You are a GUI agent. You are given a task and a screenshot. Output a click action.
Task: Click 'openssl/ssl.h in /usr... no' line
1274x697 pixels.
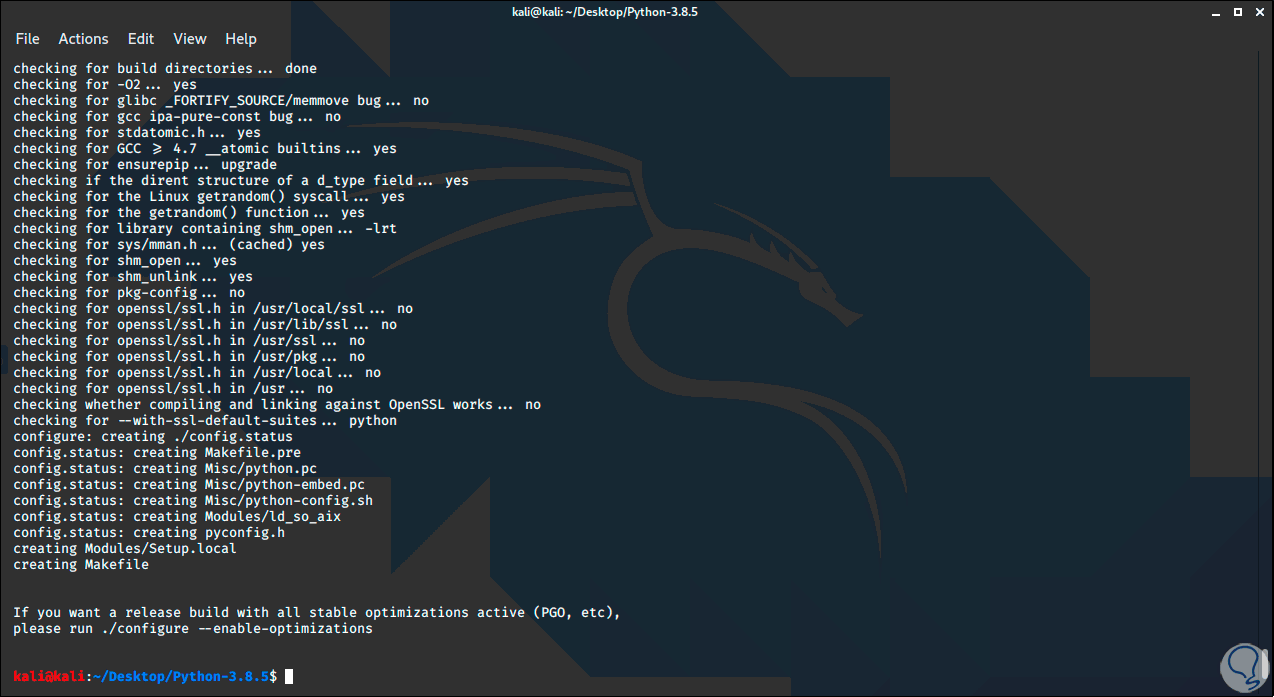tap(173, 389)
